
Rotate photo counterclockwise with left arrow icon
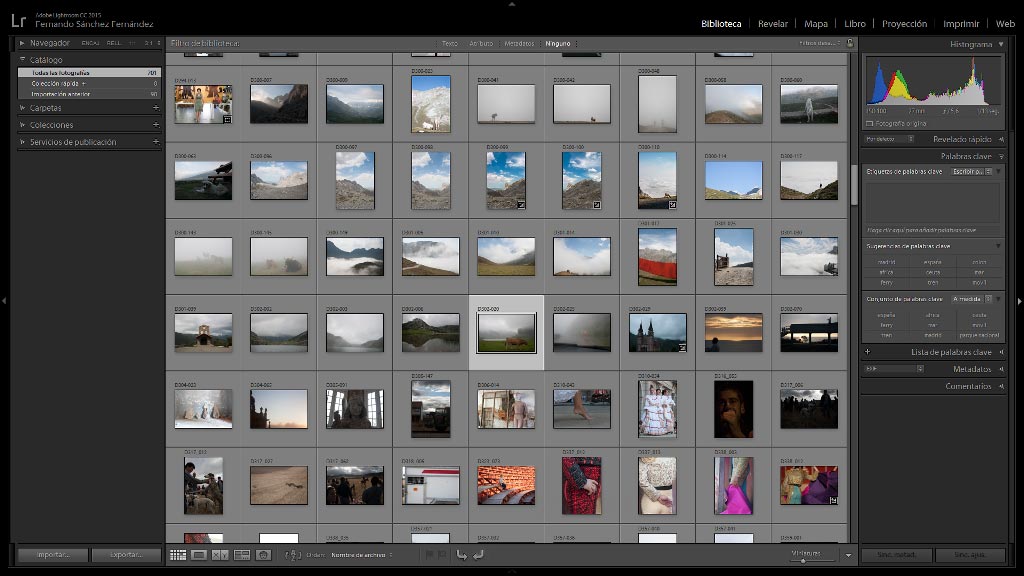[x=461, y=555]
